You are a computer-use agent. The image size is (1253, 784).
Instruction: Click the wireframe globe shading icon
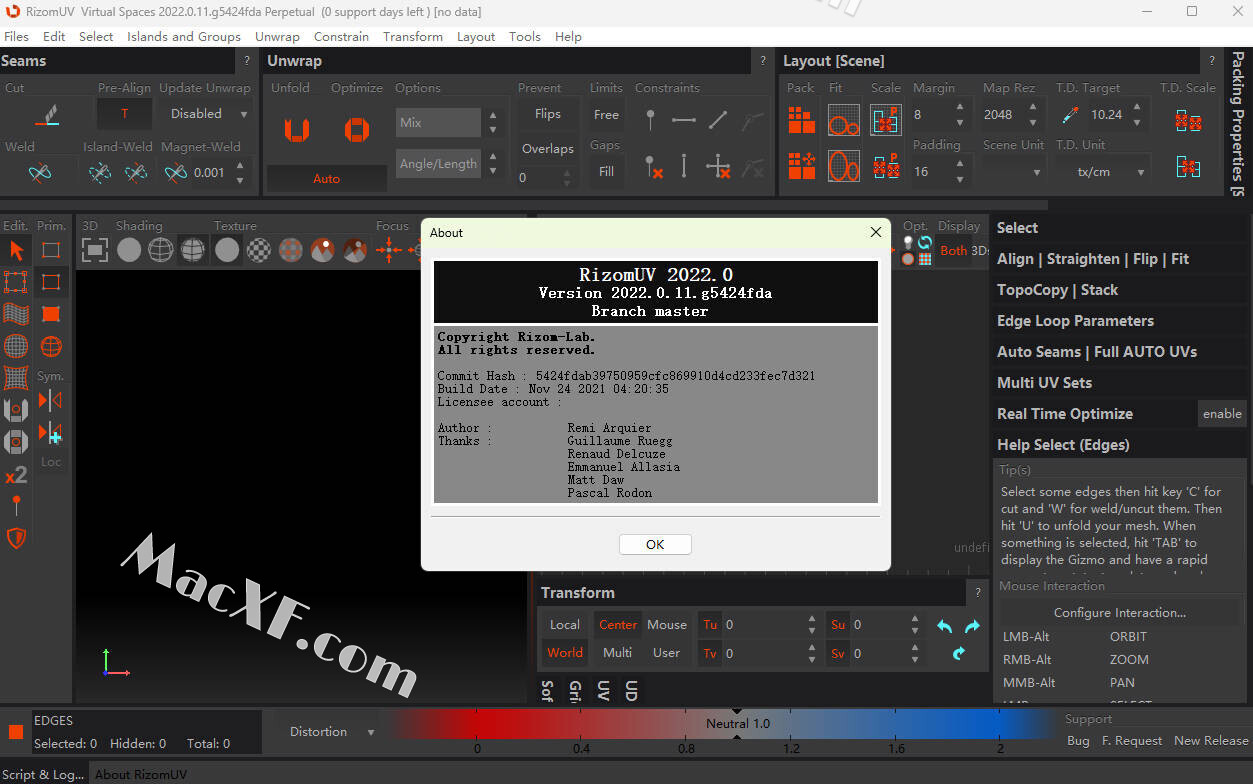click(161, 250)
